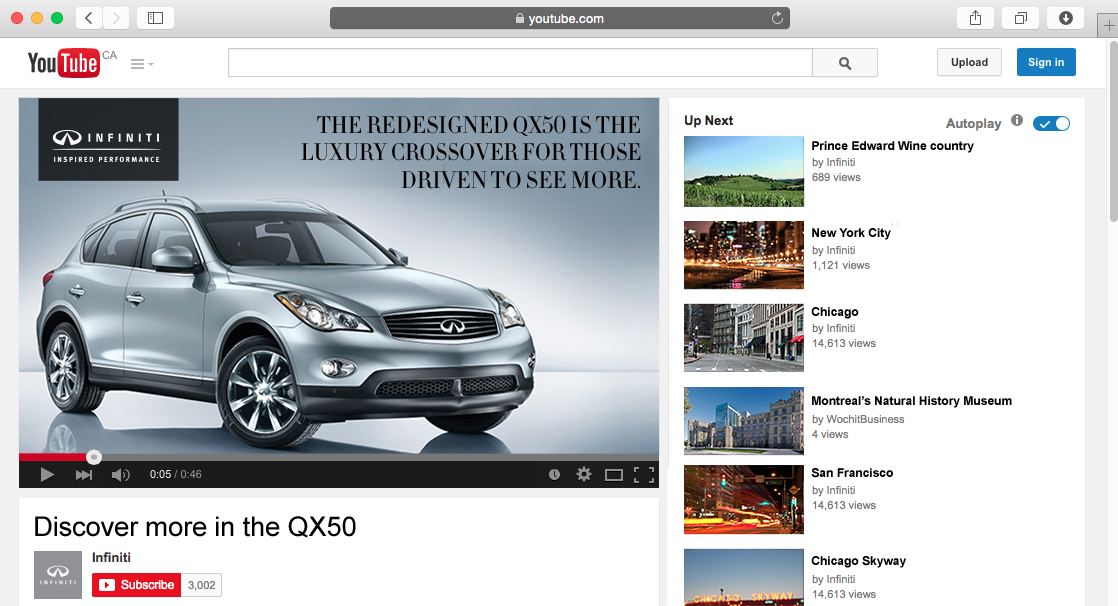Viewport: 1118px width, 606px height.
Task: Click the page vertical scrollbar
Action: point(1113,132)
